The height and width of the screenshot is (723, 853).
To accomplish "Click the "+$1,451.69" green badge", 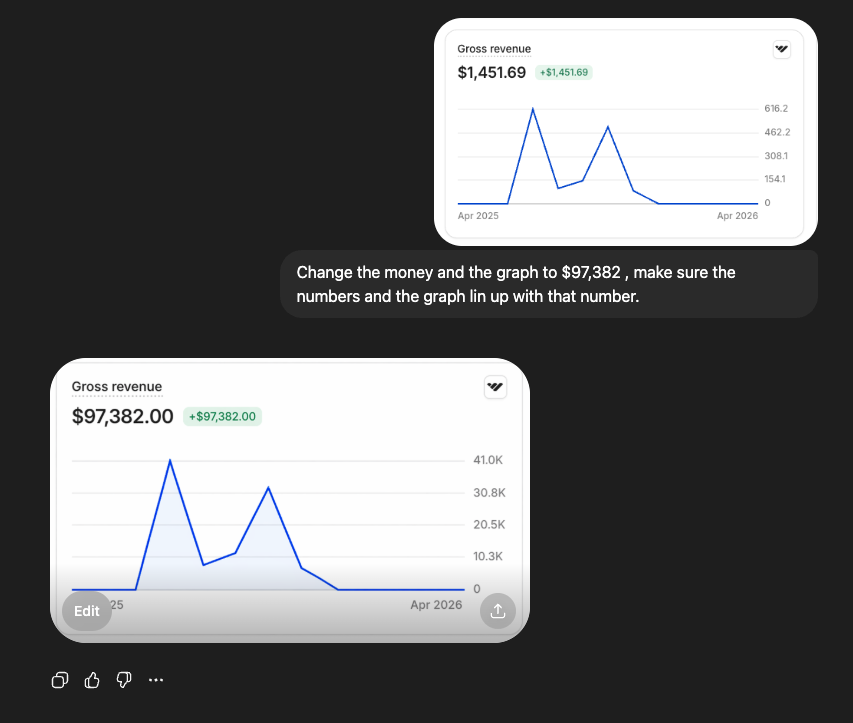I will click(564, 72).
